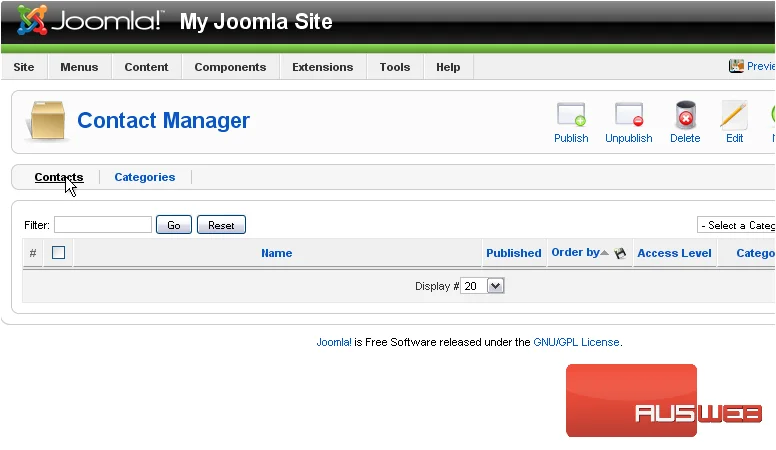
Task: Sort by the Access Level column header
Action: (674, 253)
